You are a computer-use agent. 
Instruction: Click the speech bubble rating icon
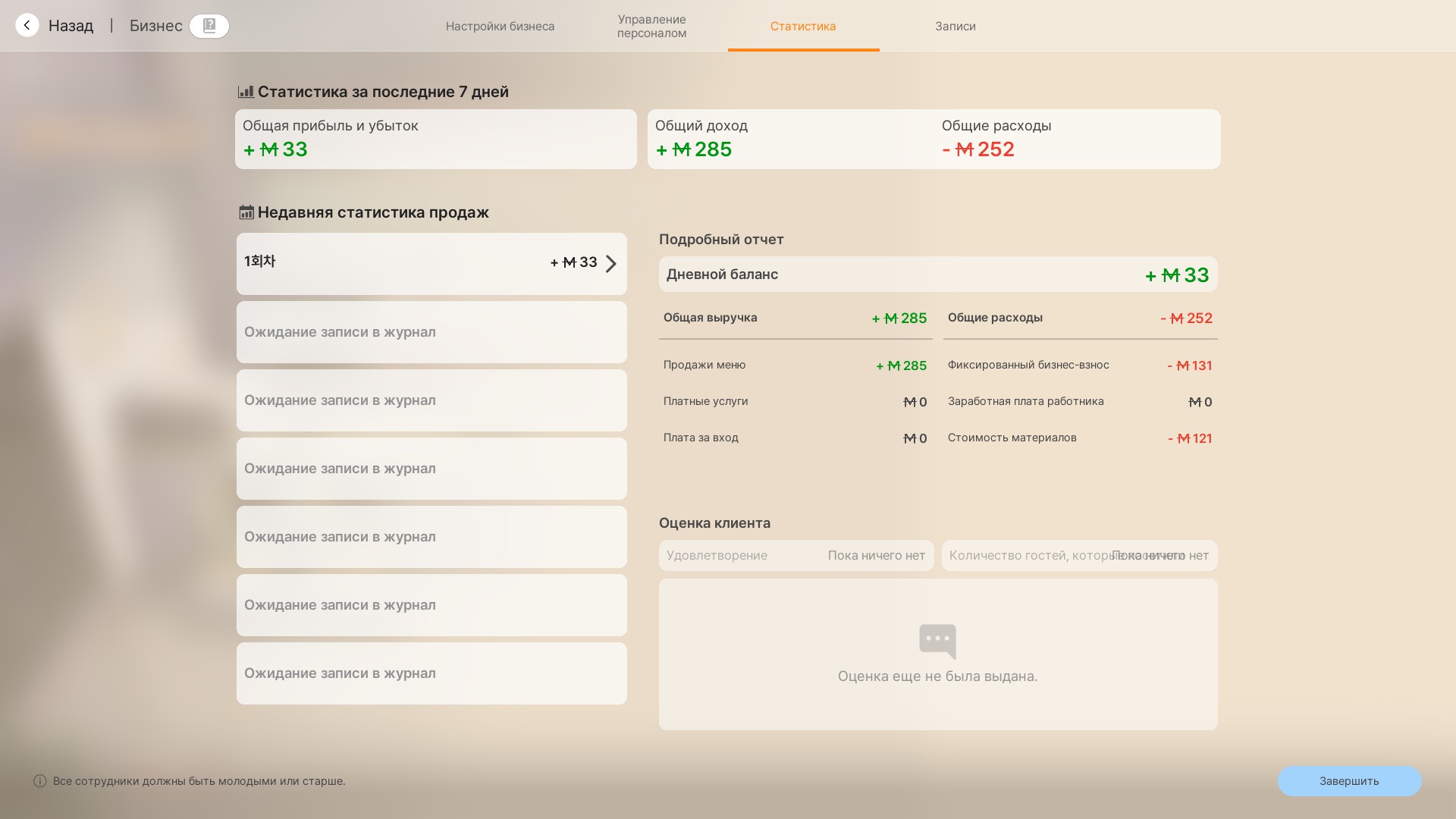coord(937,641)
